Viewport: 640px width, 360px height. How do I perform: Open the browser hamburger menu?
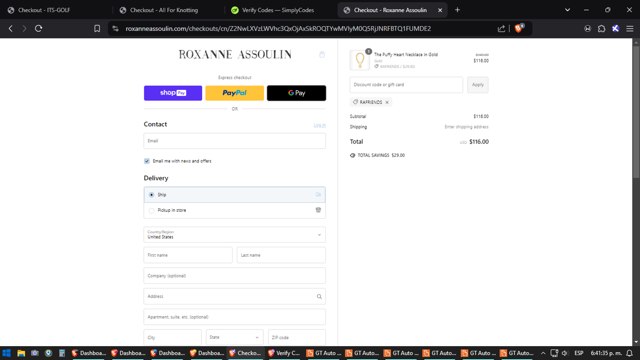pyautogui.click(x=630, y=29)
